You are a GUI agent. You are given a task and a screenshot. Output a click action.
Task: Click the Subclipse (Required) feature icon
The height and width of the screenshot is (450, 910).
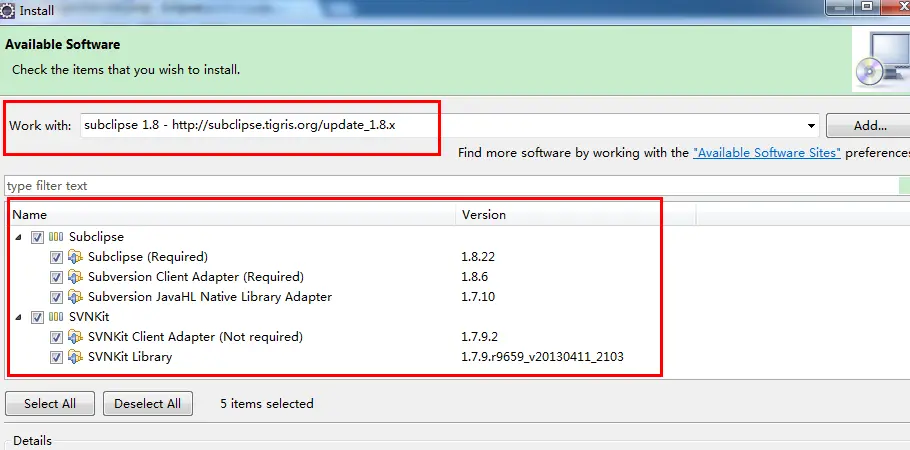[x=75, y=257]
